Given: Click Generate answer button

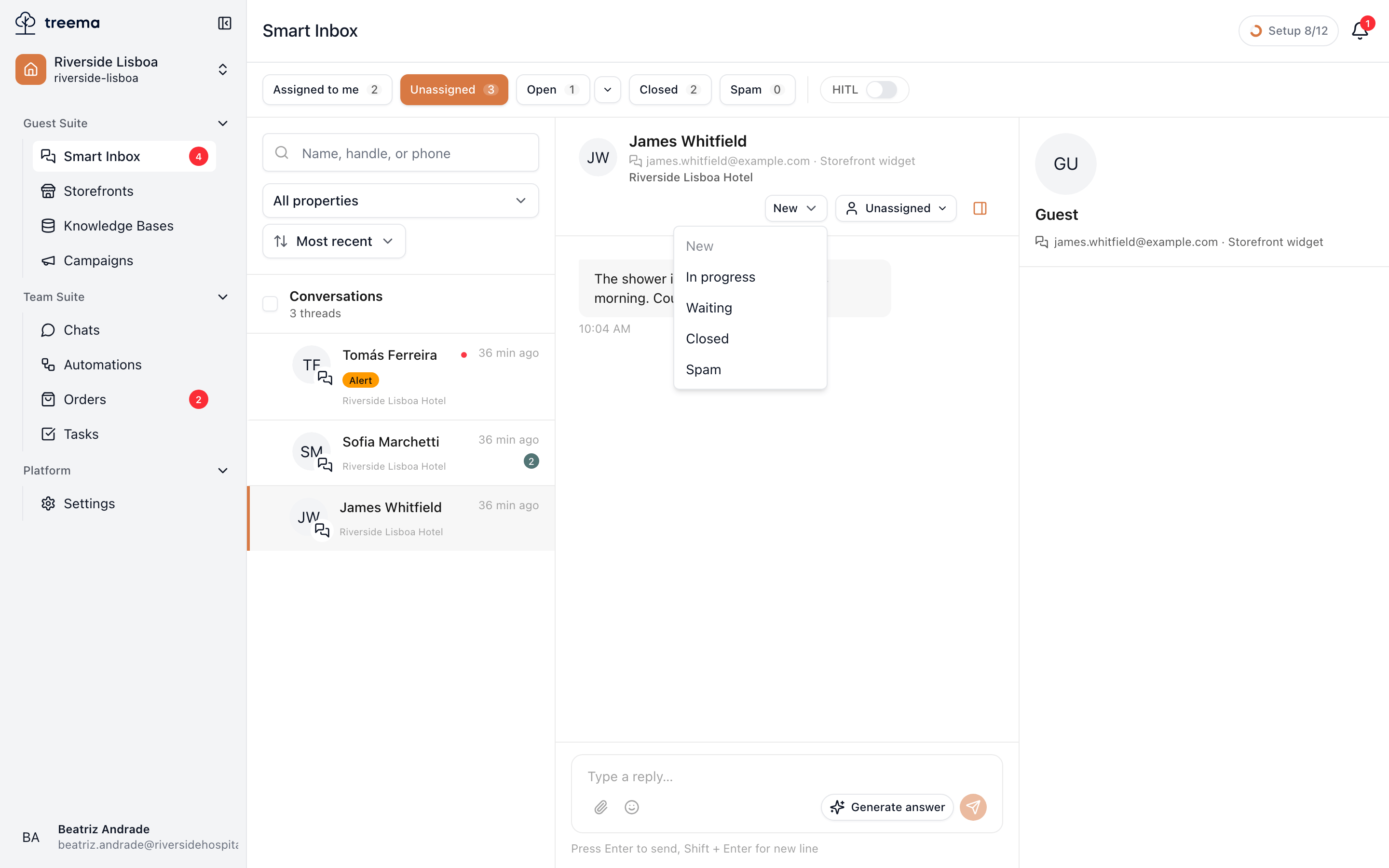Looking at the screenshot, I should pos(887,807).
